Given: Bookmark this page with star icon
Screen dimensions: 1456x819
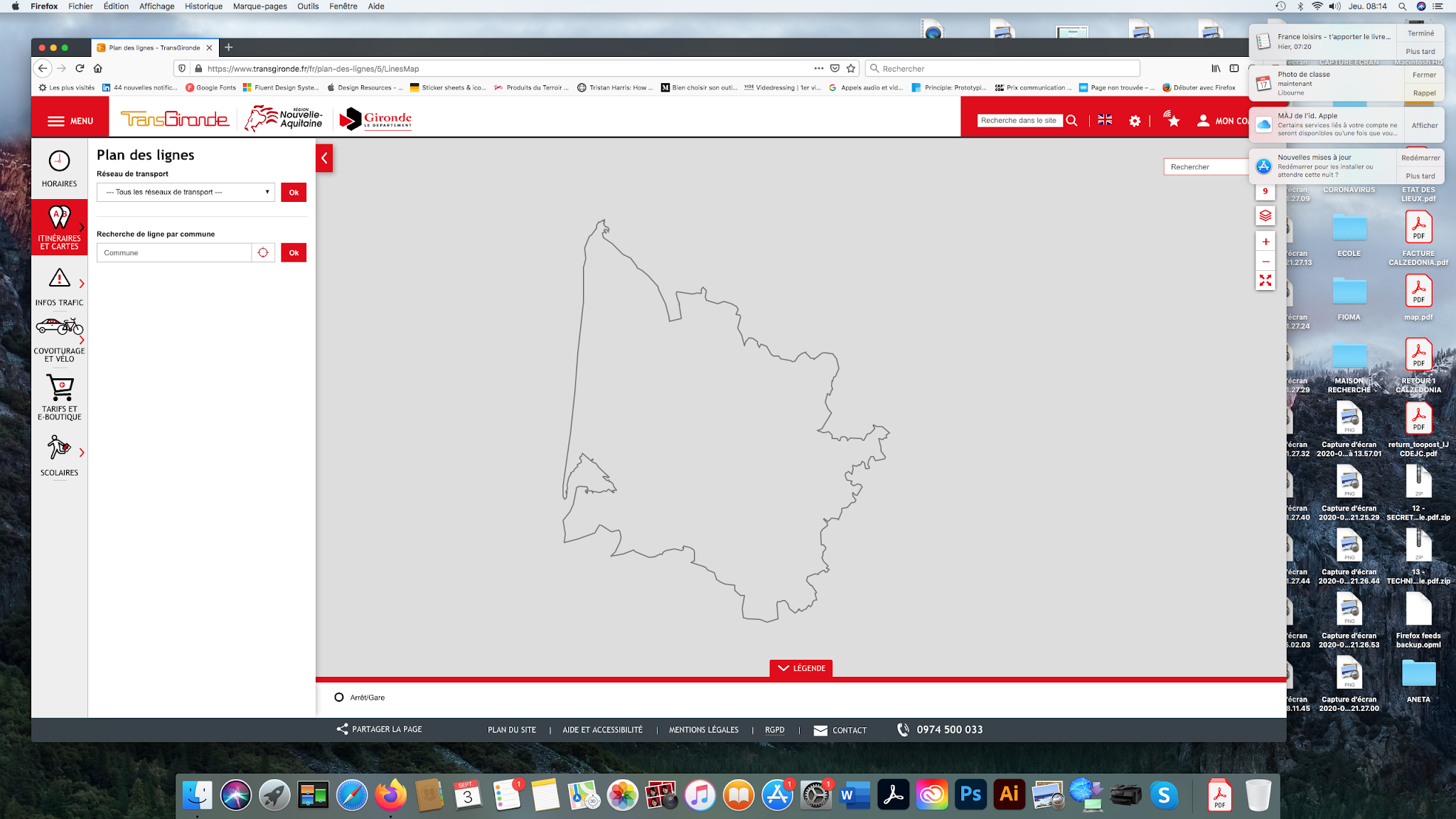Looking at the screenshot, I should (851, 68).
